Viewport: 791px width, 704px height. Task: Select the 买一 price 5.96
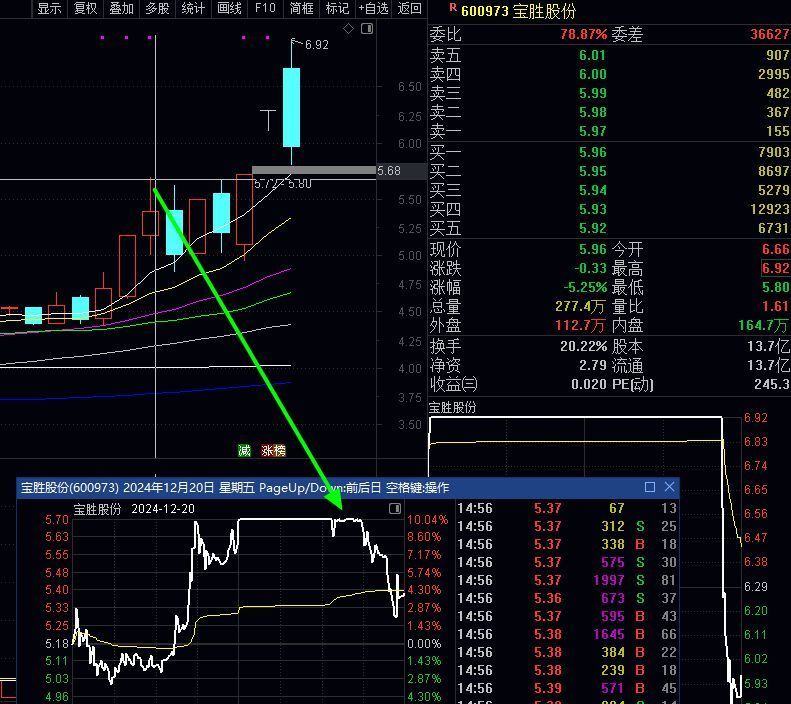pyautogui.click(x=592, y=152)
